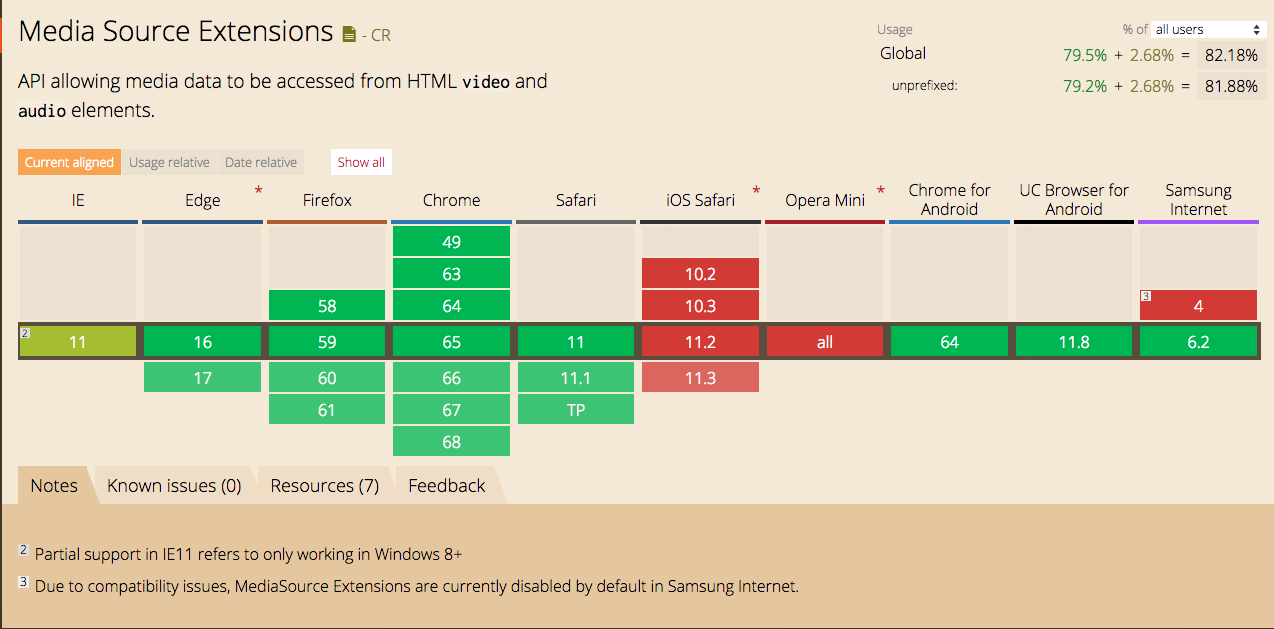Switch to Usage relative view
This screenshot has height=629, width=1274.
pos(169,162)
